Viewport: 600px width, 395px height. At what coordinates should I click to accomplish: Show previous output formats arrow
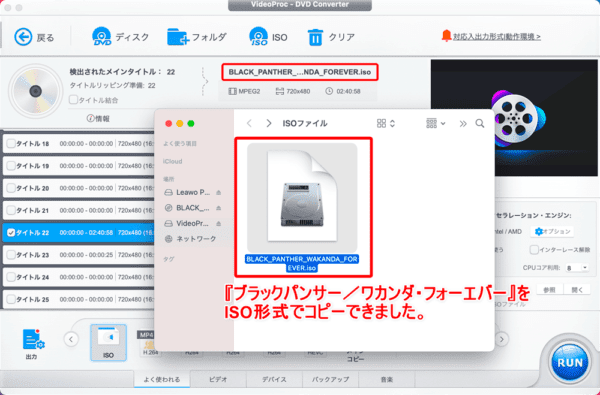(x=71, y=339)
